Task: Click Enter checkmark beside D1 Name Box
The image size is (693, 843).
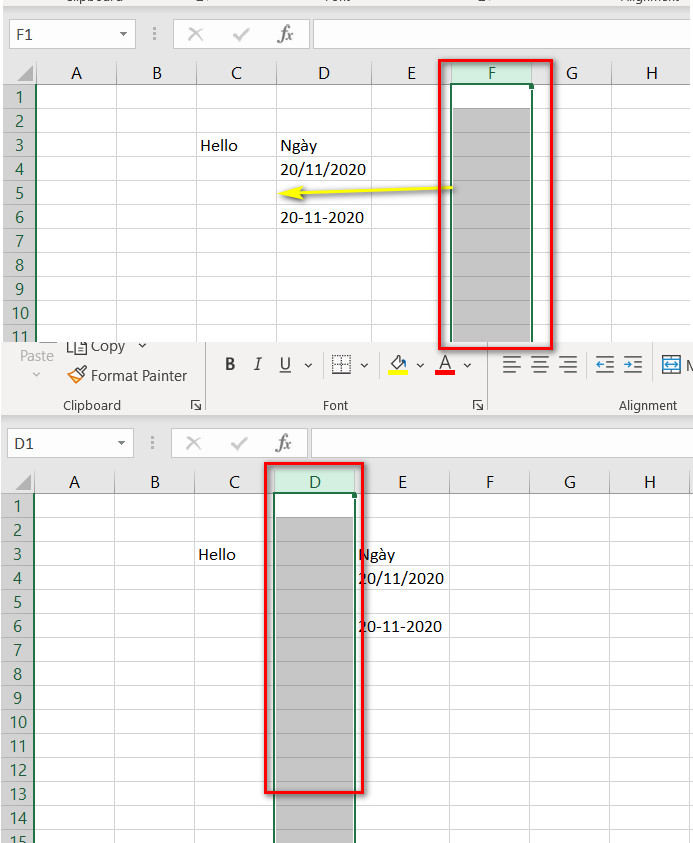Action: [239, 444]
